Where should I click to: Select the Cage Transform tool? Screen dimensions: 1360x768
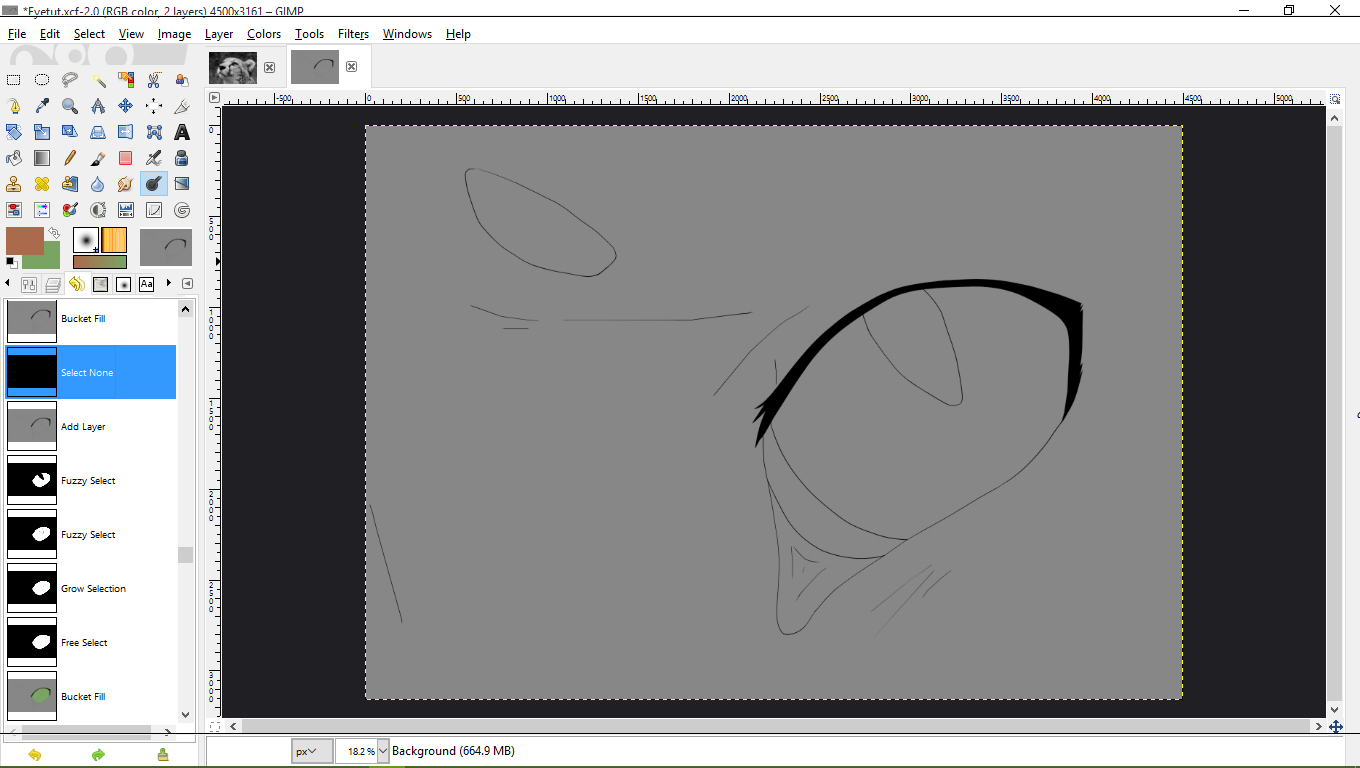tap(154, 132)
